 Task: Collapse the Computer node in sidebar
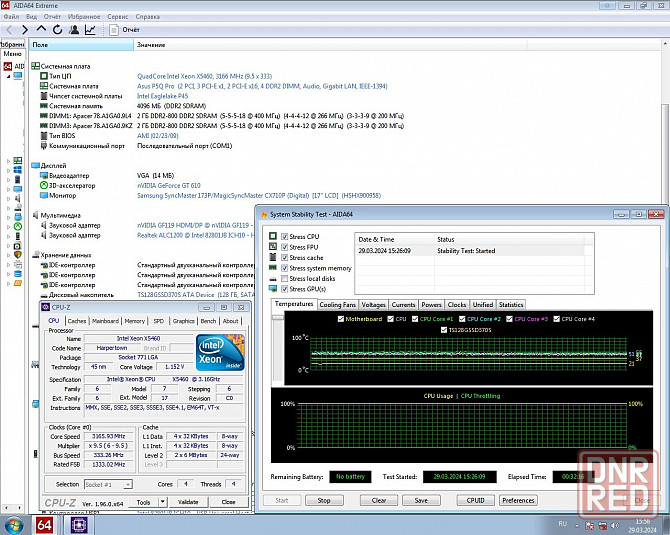pos(9,76)
